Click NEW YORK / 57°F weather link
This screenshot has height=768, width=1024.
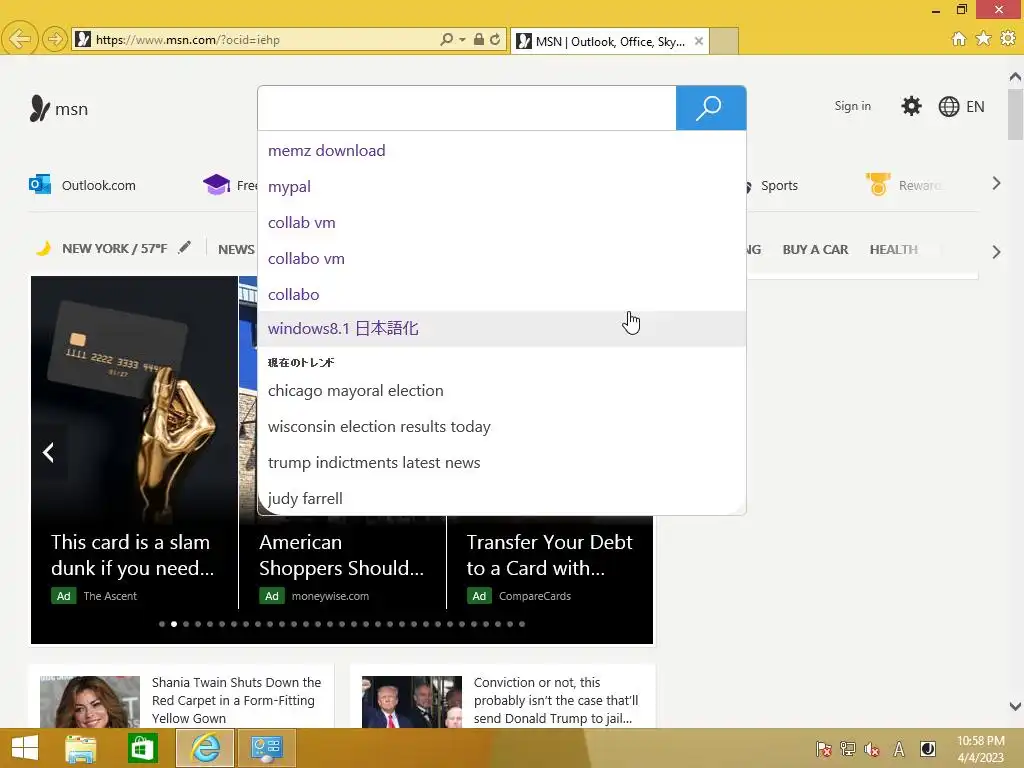click(x=114, y=249)
